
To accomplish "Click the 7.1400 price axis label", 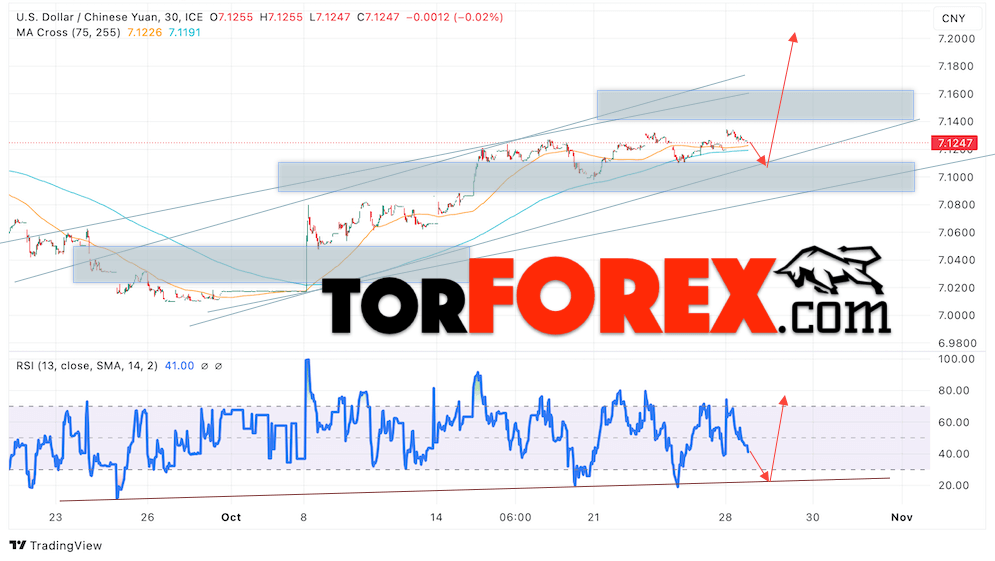I will [956, 121].
